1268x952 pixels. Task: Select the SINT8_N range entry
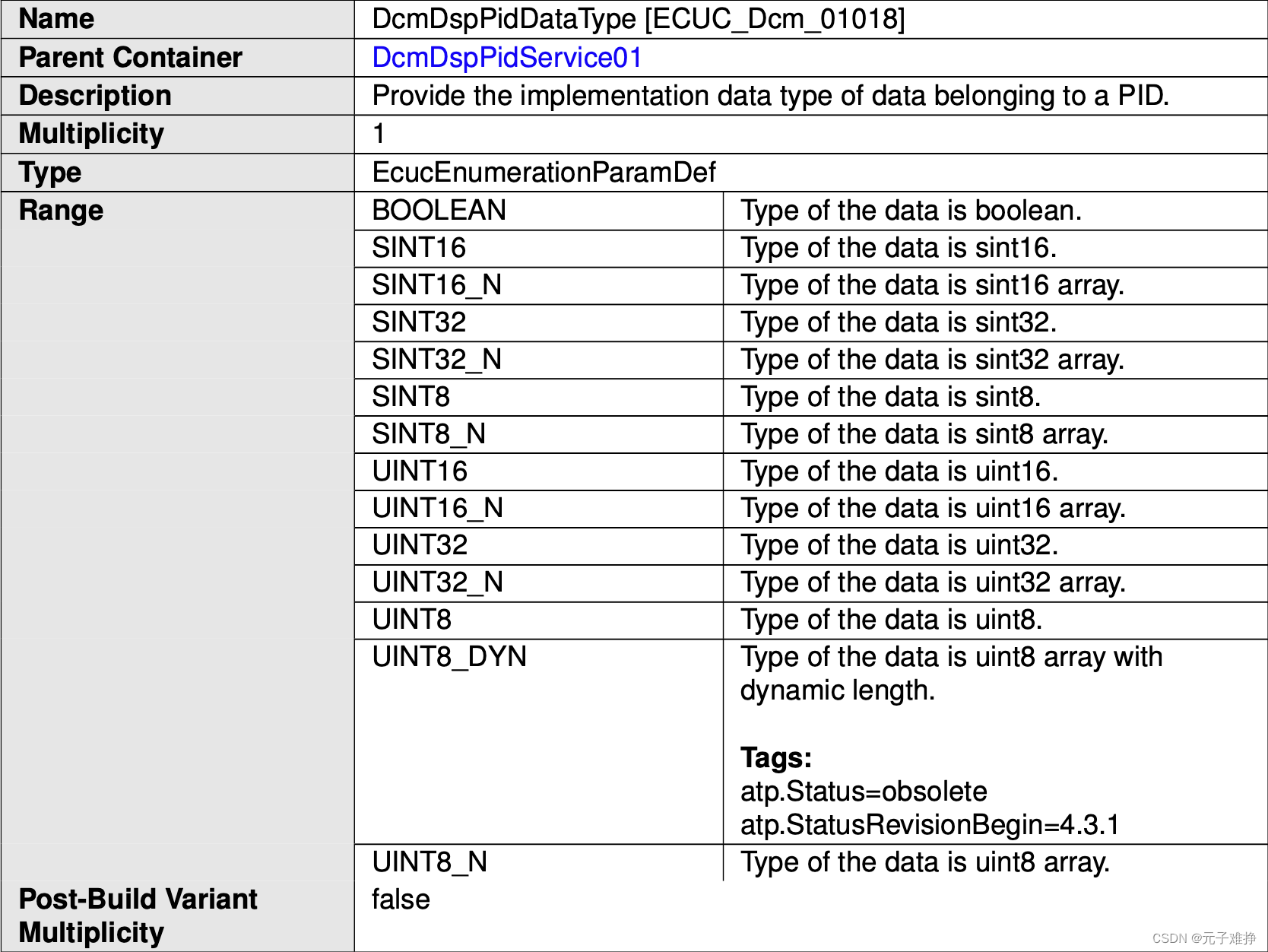click(429, 434)
